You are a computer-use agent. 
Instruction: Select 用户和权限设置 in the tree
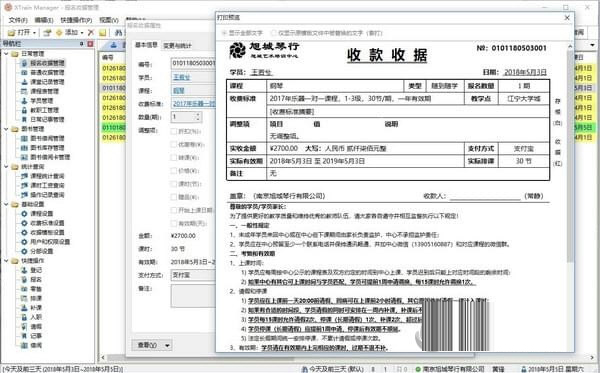pos(50,242)
